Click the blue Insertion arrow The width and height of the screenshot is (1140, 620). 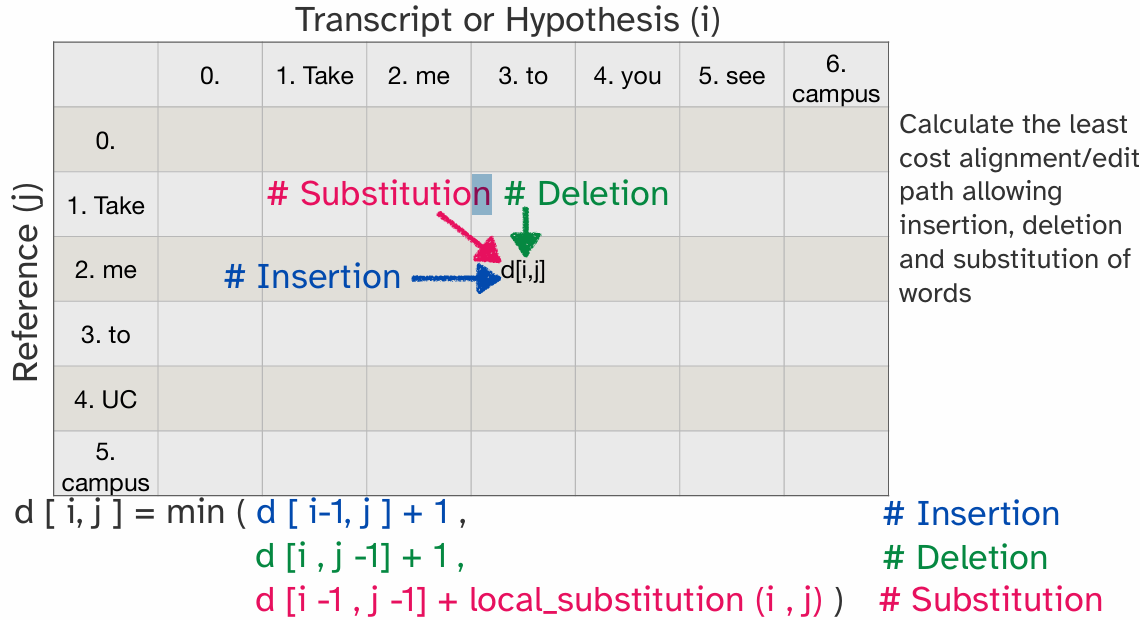coord(457,278)
